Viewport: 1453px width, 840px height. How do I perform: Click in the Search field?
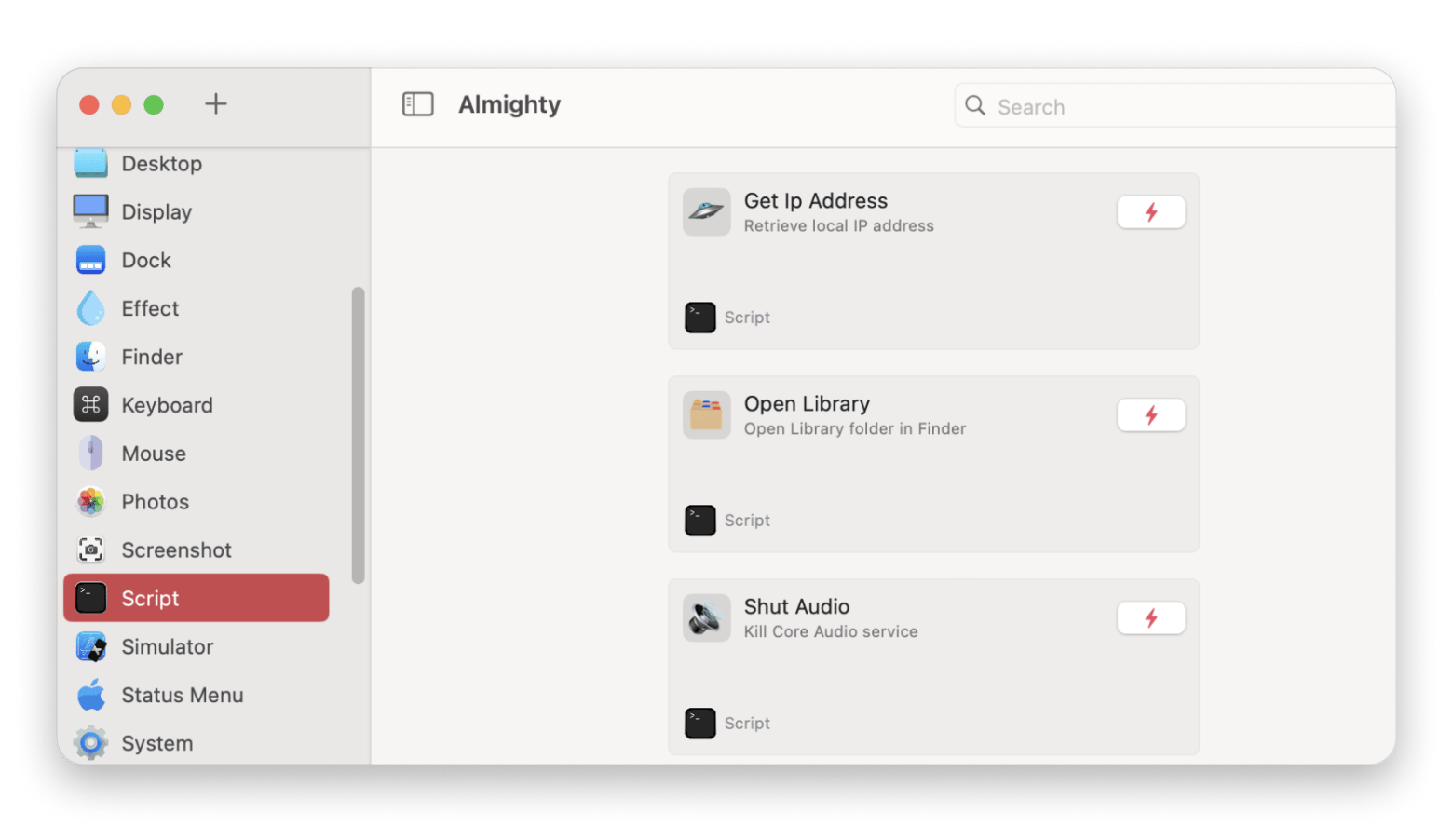1175,106
